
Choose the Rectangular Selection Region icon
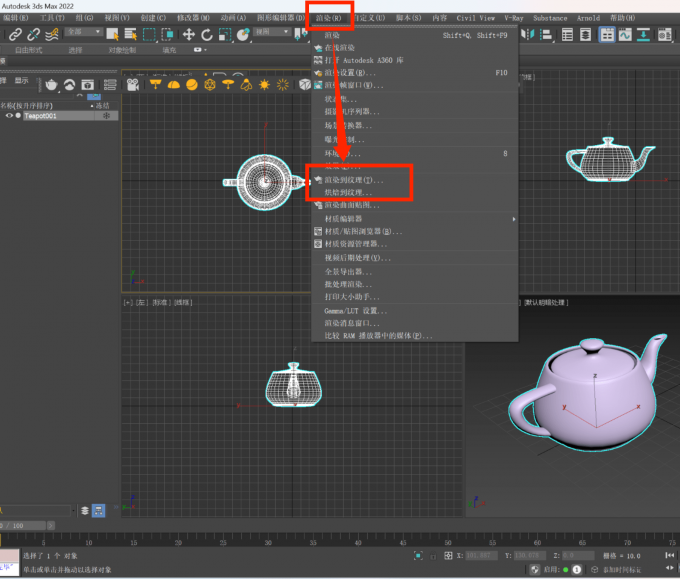coord(149,34)
